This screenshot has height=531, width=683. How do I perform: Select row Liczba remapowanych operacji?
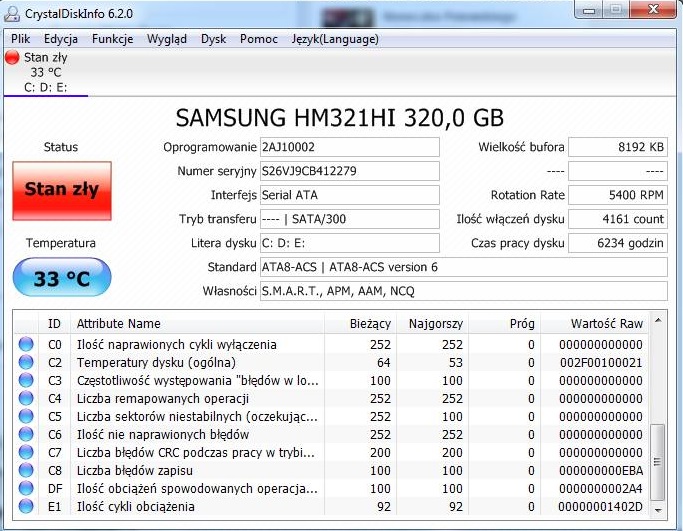tap(331, 398)
